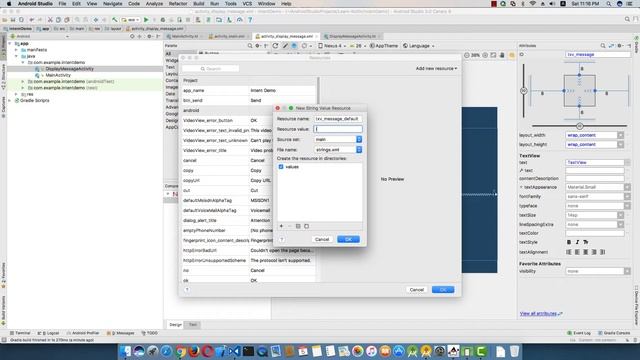640x360 pixels.
Task: Open the File name dropdown
Action: (338, 150)
